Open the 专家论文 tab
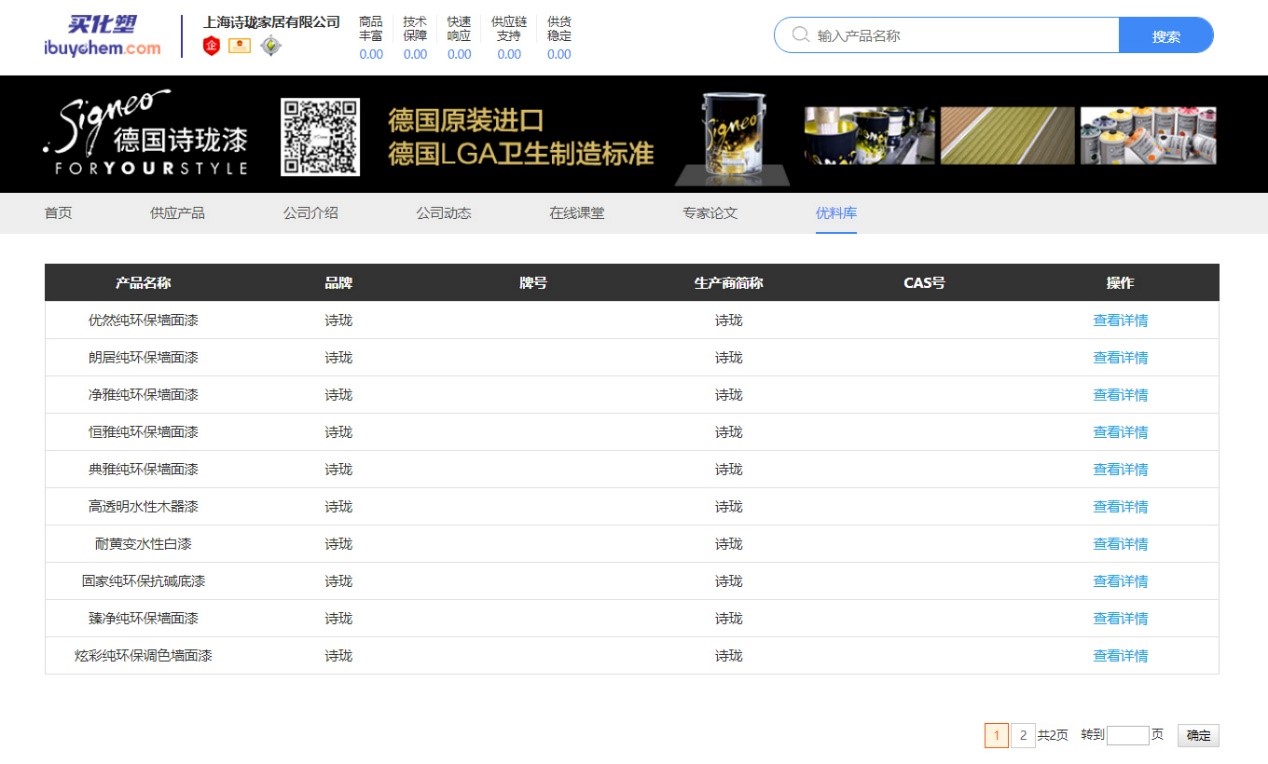 710,213
